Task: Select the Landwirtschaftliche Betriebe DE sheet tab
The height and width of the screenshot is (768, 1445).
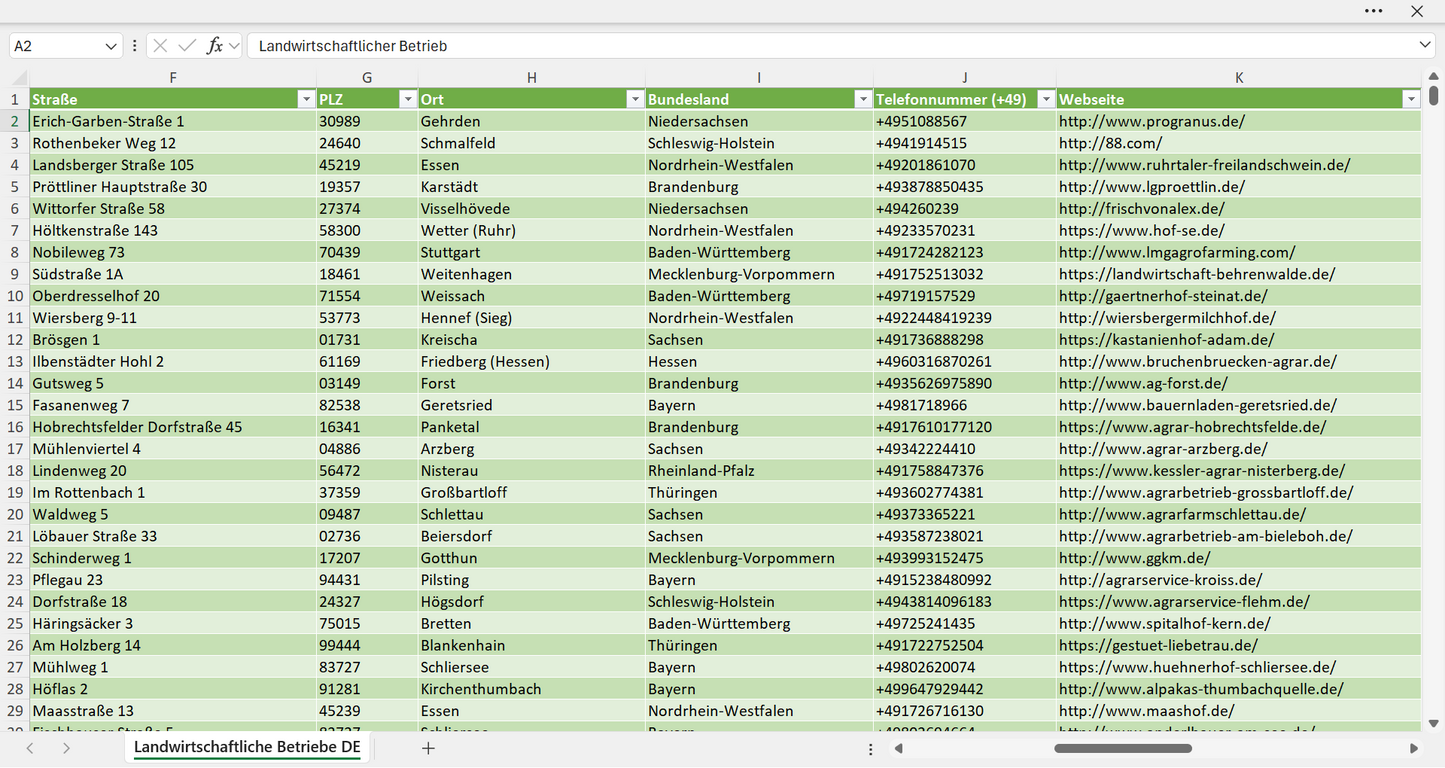Action: pyautogui.click(x=247, y=747)
